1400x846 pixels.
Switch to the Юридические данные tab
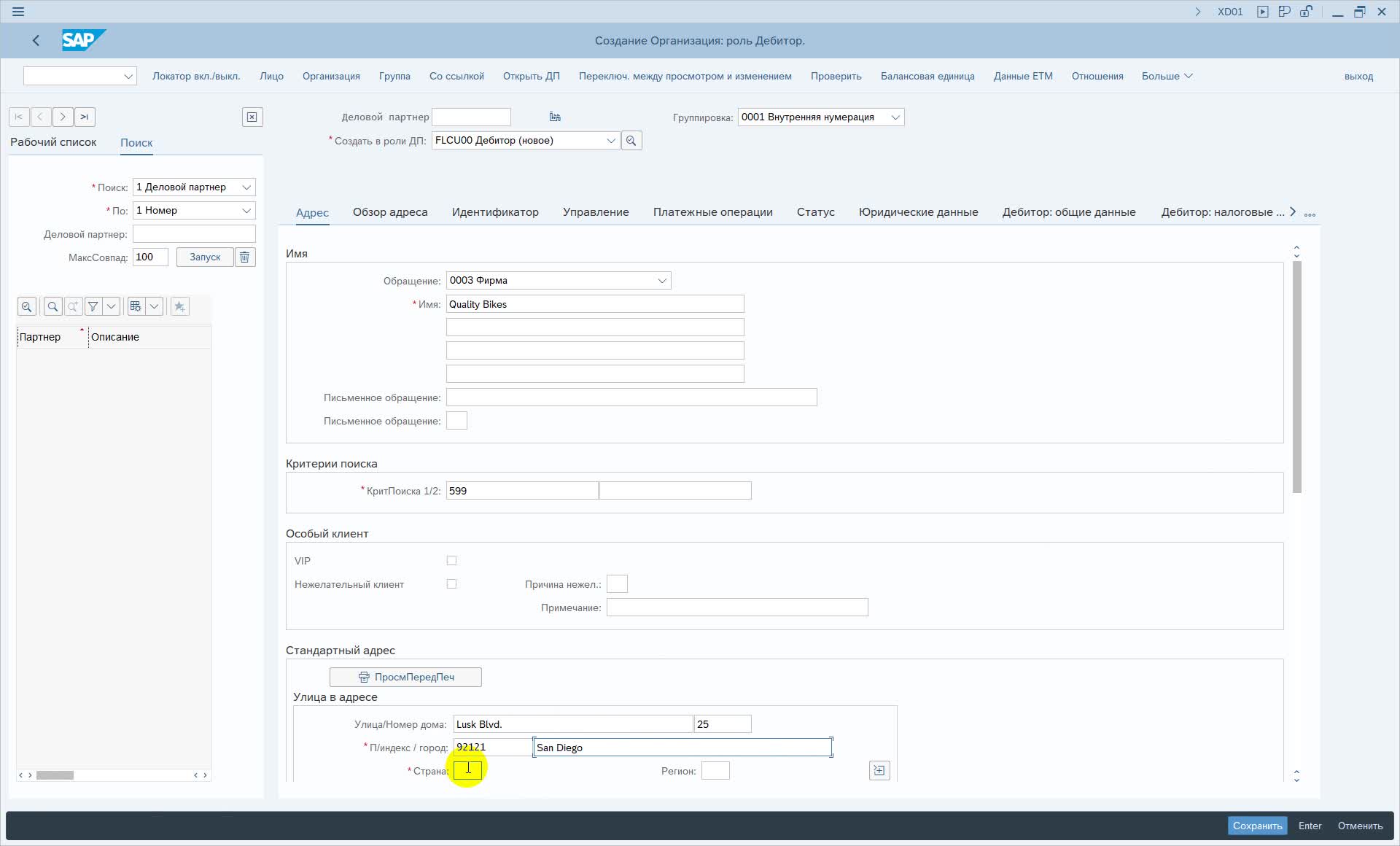tap(918, 212)
